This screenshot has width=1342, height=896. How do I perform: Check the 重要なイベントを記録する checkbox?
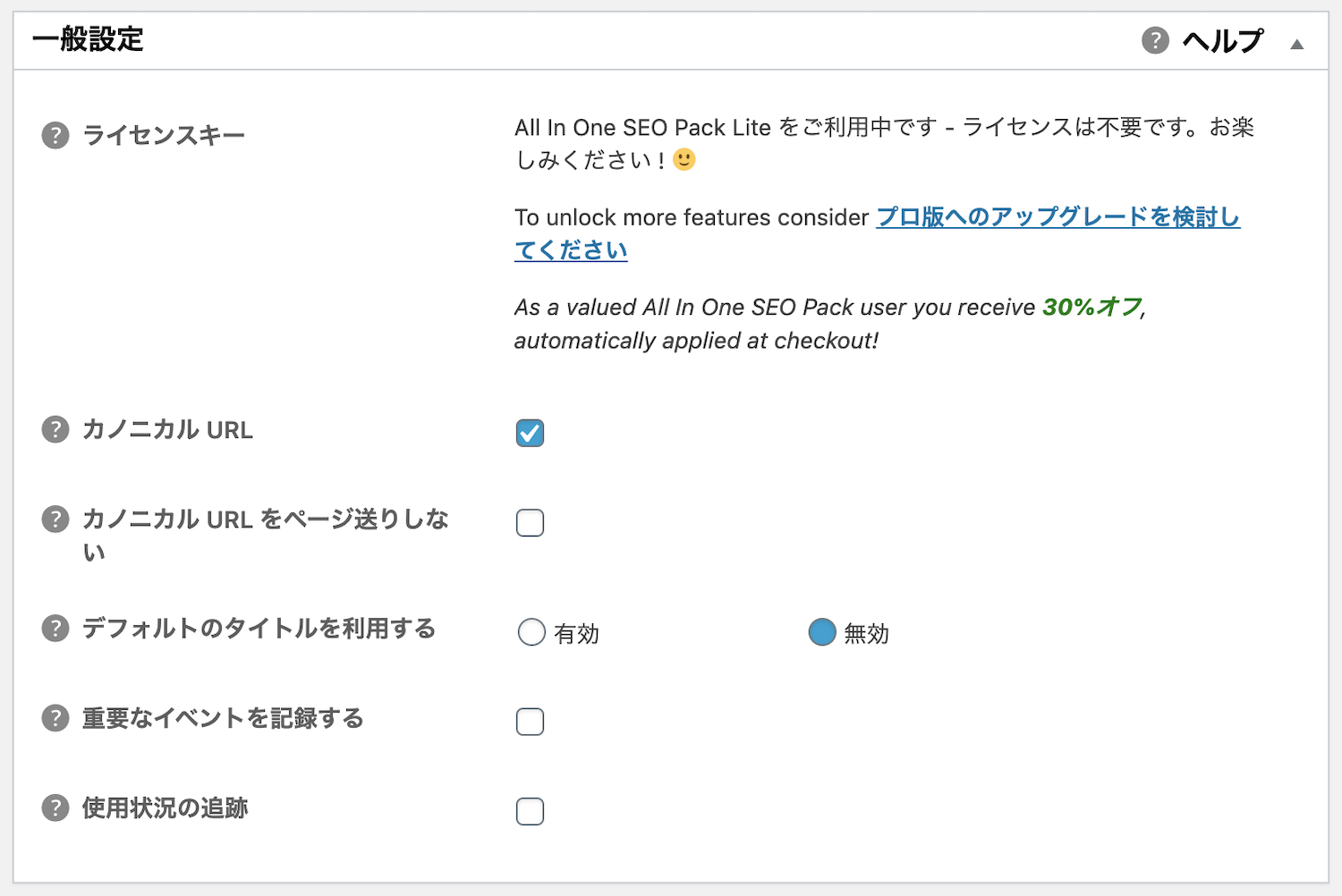coord(530,722)
